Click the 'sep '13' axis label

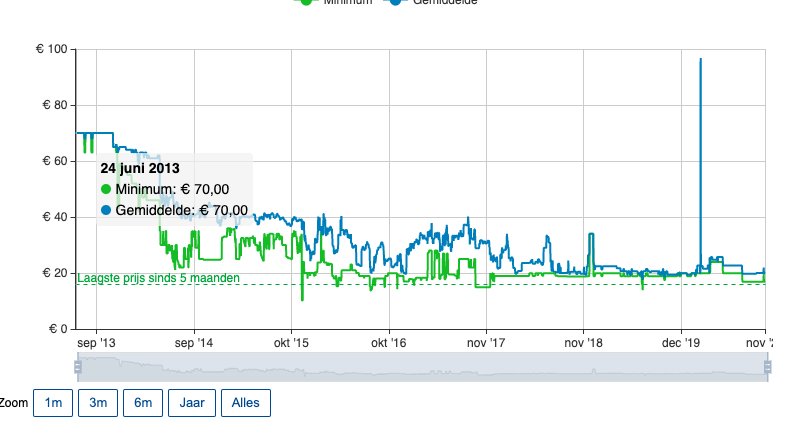pyautogui.click(x=96, y=343)
